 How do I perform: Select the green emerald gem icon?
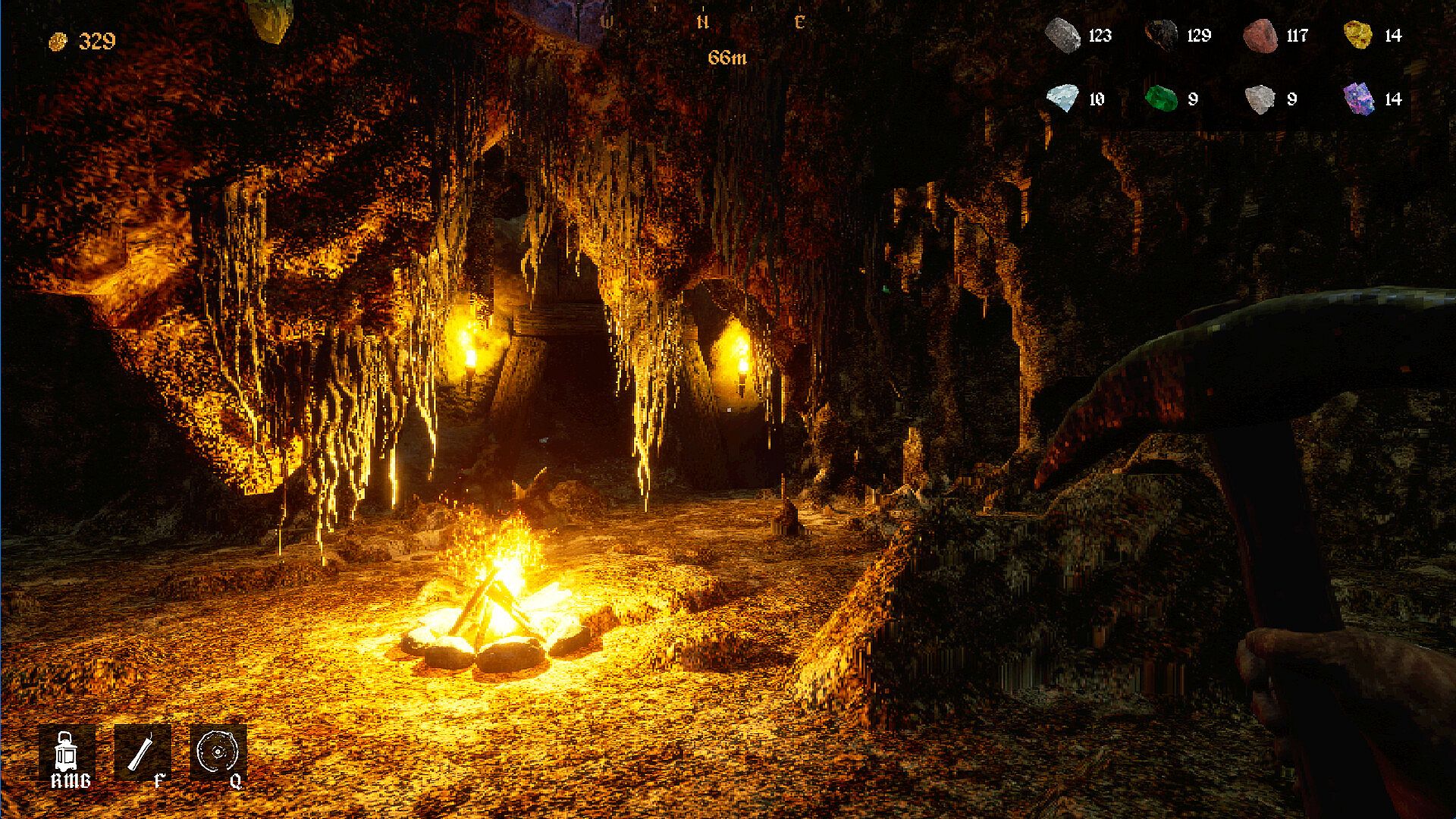(x=1160, y=99)
